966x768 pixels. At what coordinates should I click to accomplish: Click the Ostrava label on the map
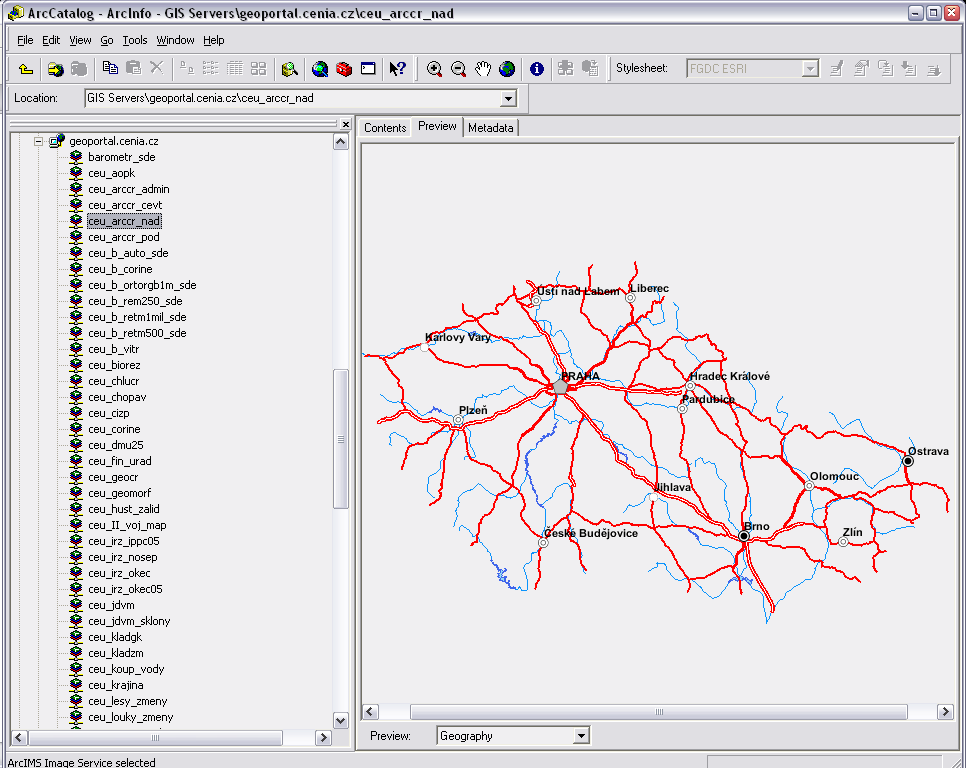click(x=928, y=451)
